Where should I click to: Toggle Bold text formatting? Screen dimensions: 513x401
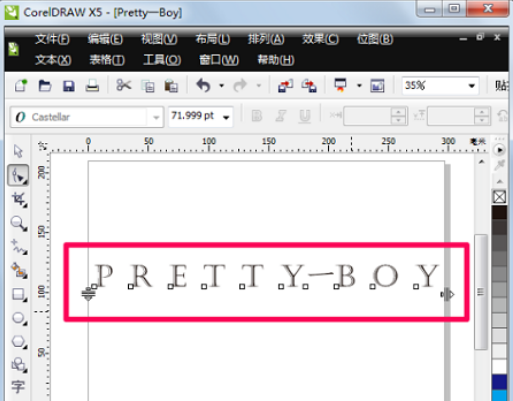257,116
